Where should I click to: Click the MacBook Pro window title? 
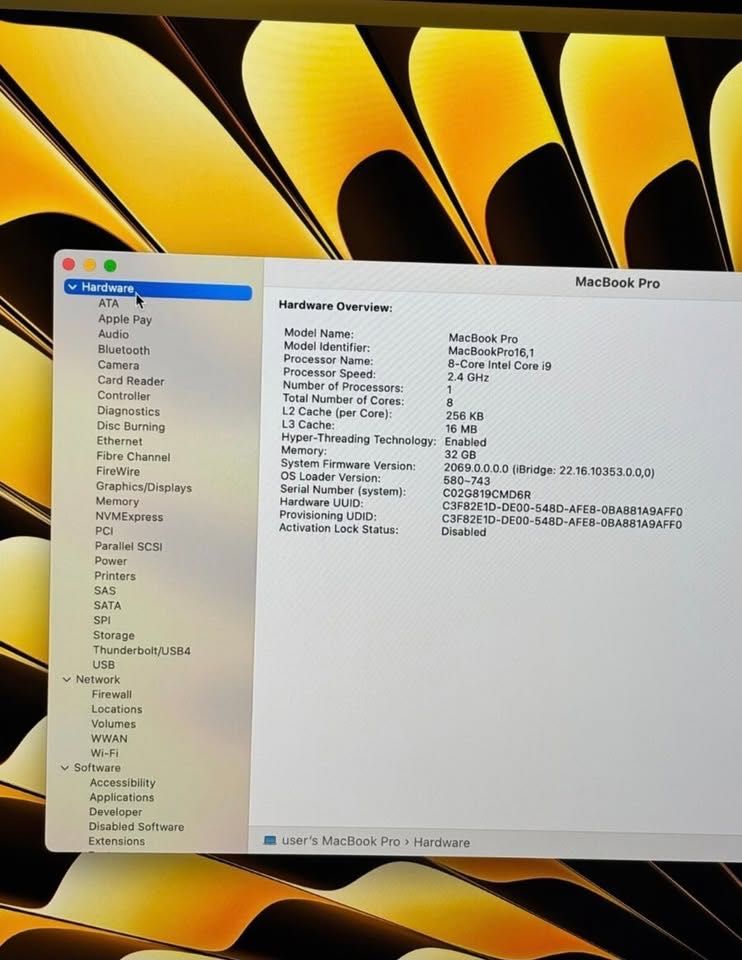pyautogui.click(x=617, y=283)
